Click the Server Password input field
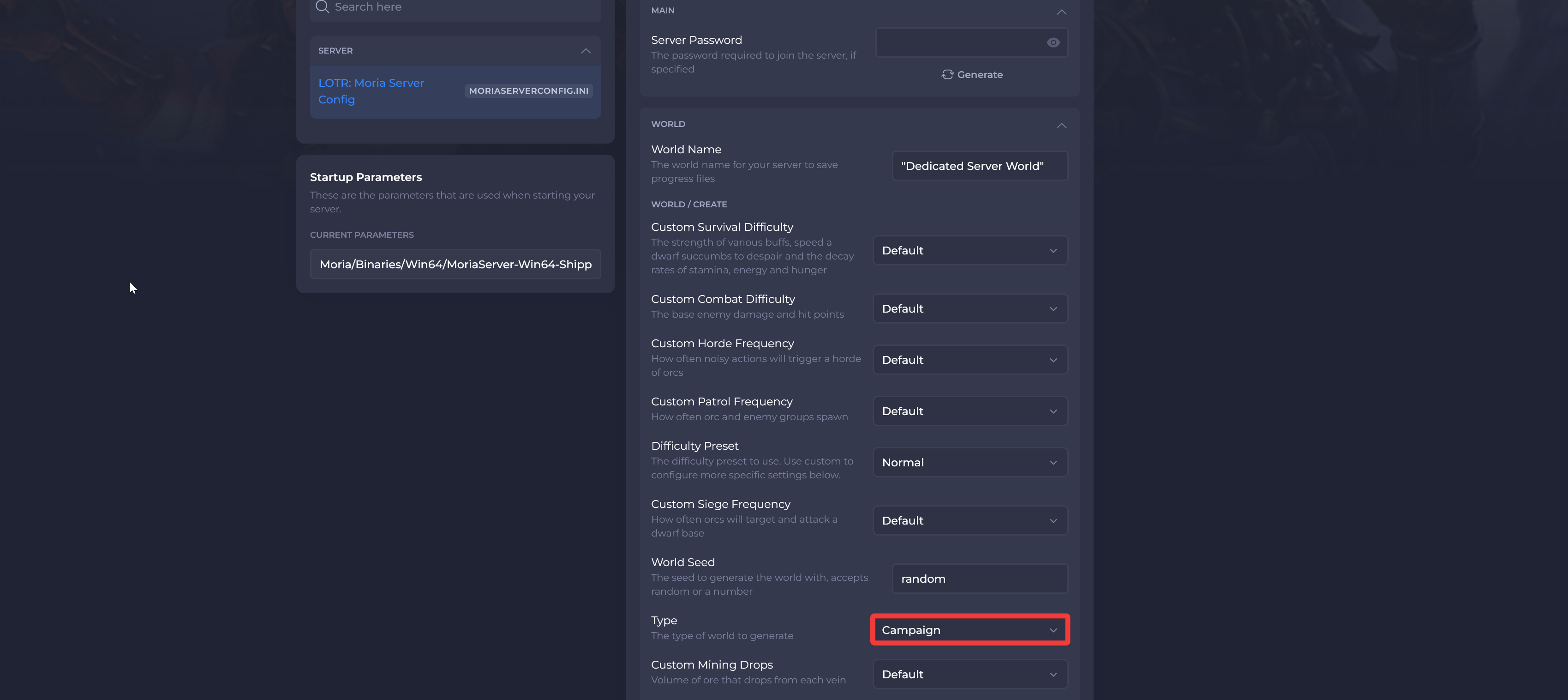 click(x=971, y=42)
